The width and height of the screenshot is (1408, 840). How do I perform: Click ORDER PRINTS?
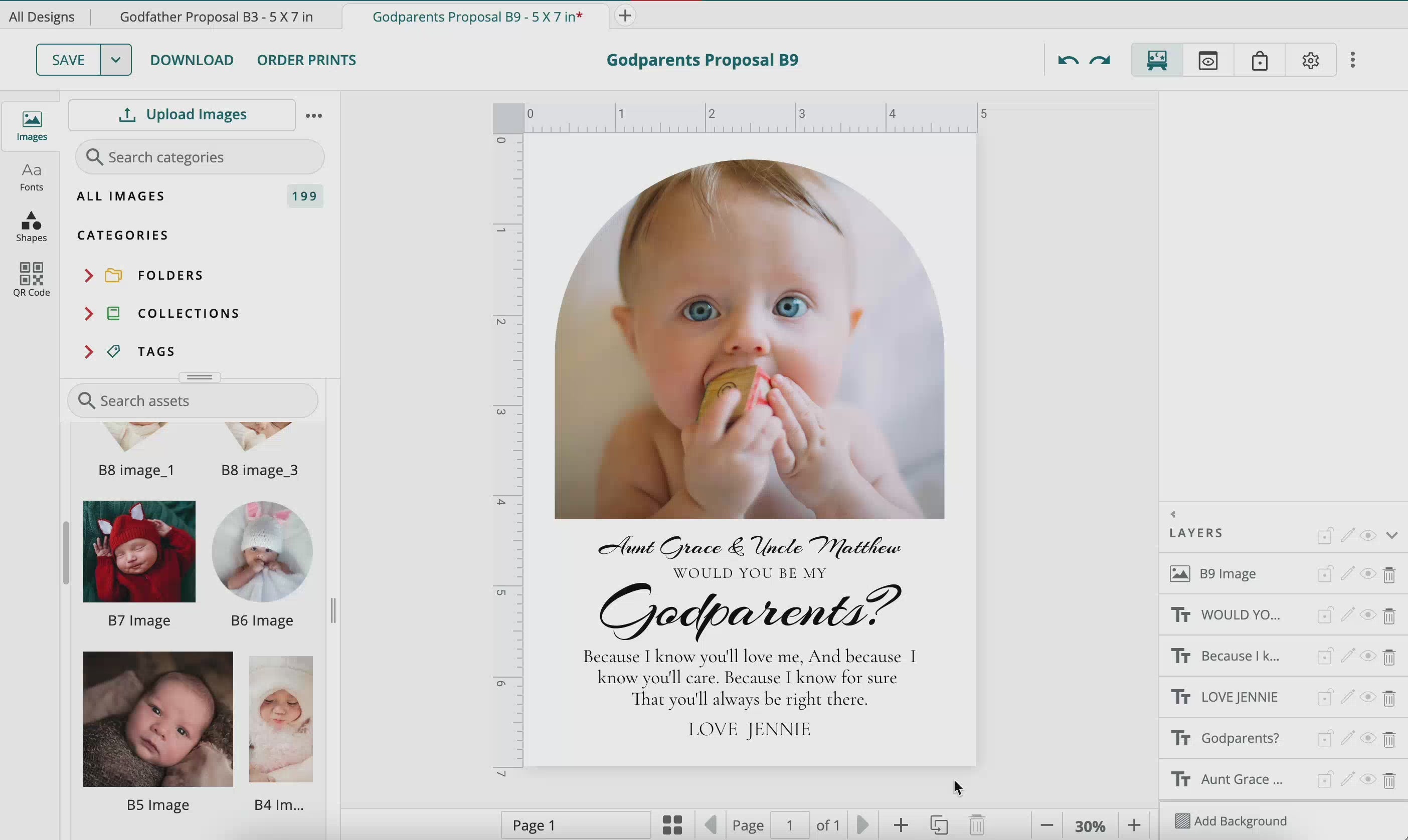[306, 60]
